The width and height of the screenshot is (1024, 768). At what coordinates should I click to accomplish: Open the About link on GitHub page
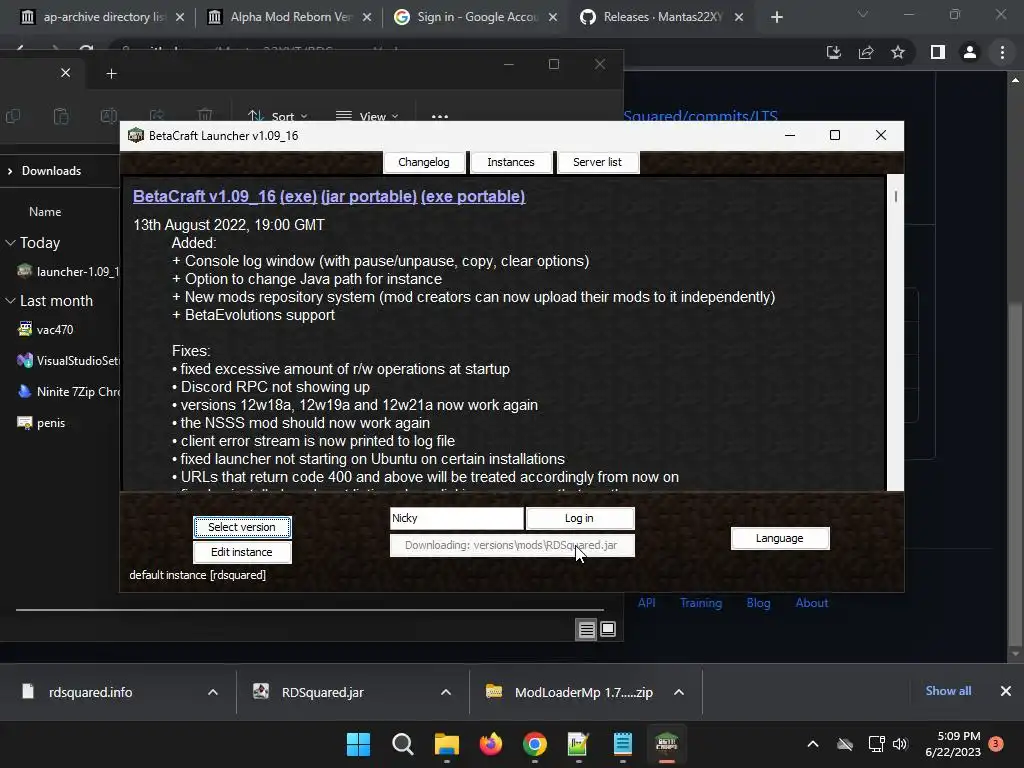812,603
